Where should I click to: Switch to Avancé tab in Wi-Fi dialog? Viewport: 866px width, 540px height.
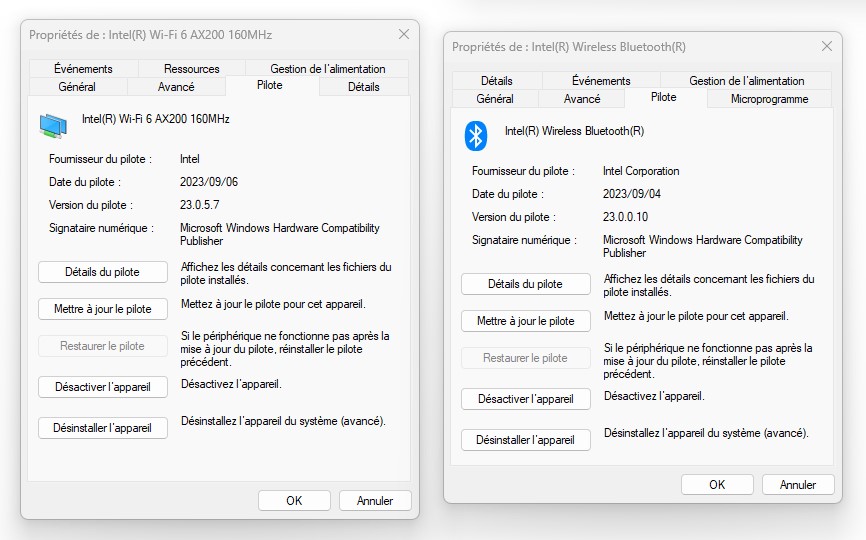(176, 87)
